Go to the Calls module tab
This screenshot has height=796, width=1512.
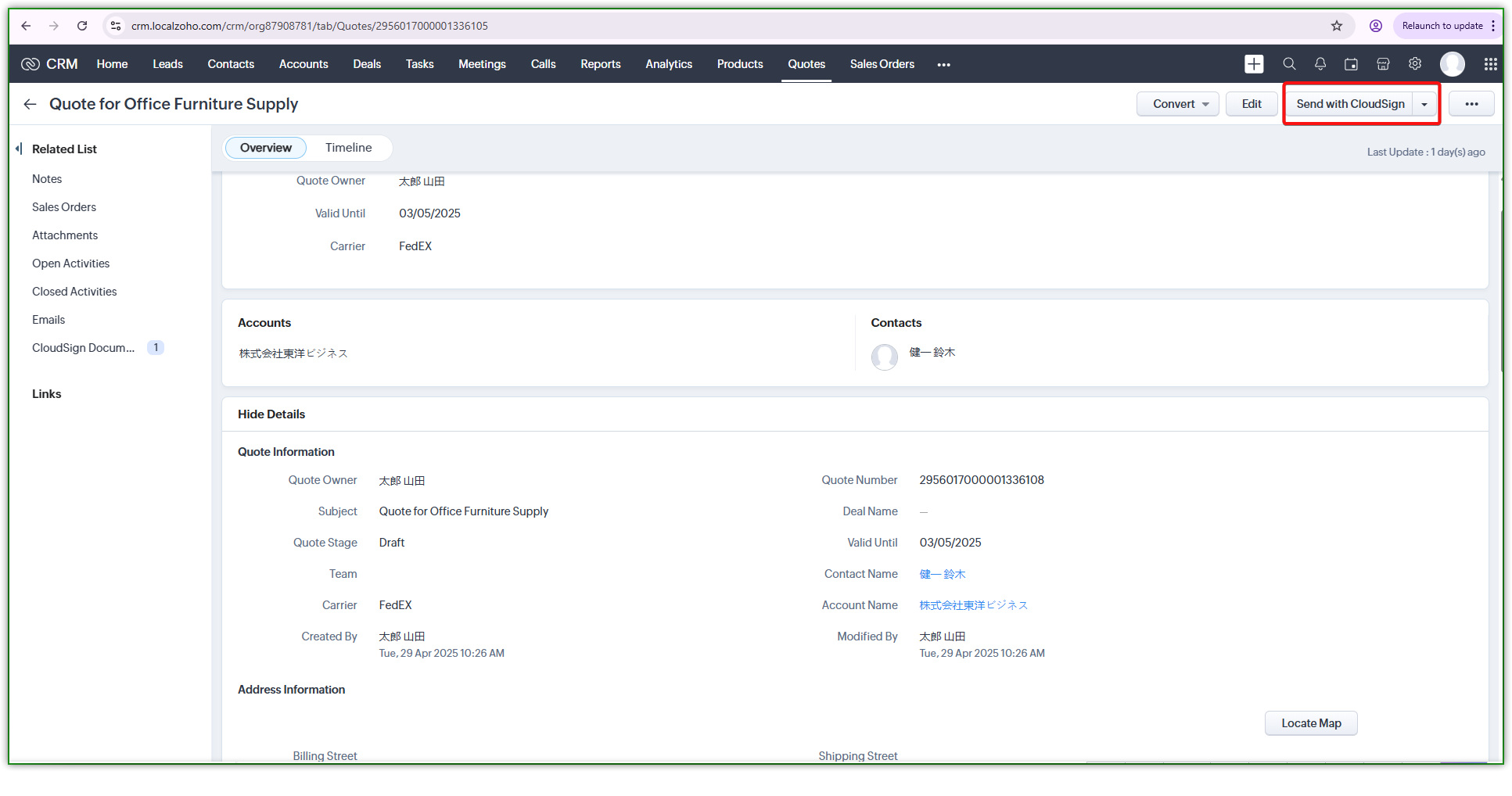tap(544, 64)
